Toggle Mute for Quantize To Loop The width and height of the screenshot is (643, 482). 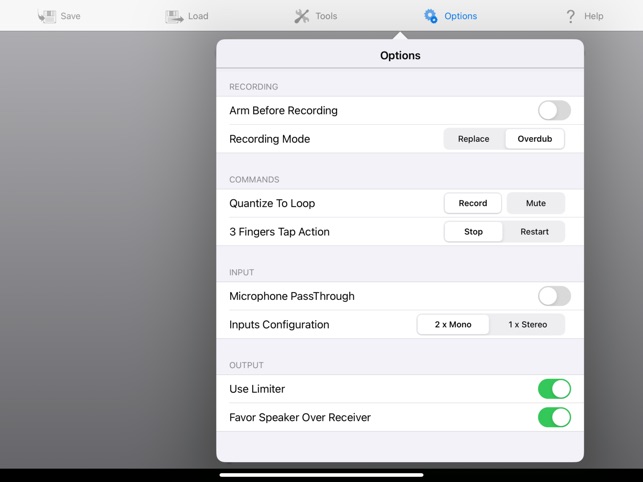point(536,203)
